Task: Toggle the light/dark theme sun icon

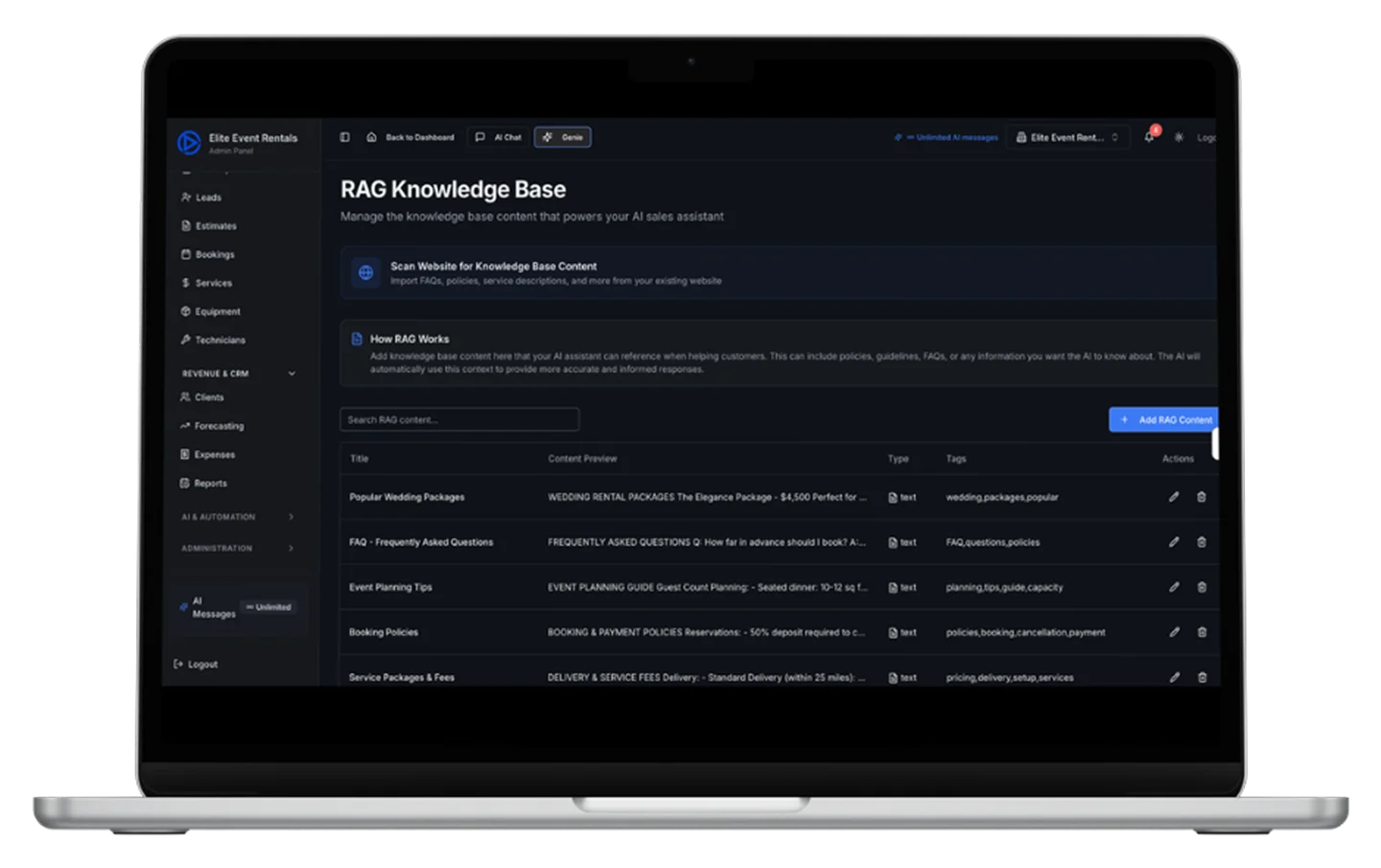Action: click(1179, 137)
